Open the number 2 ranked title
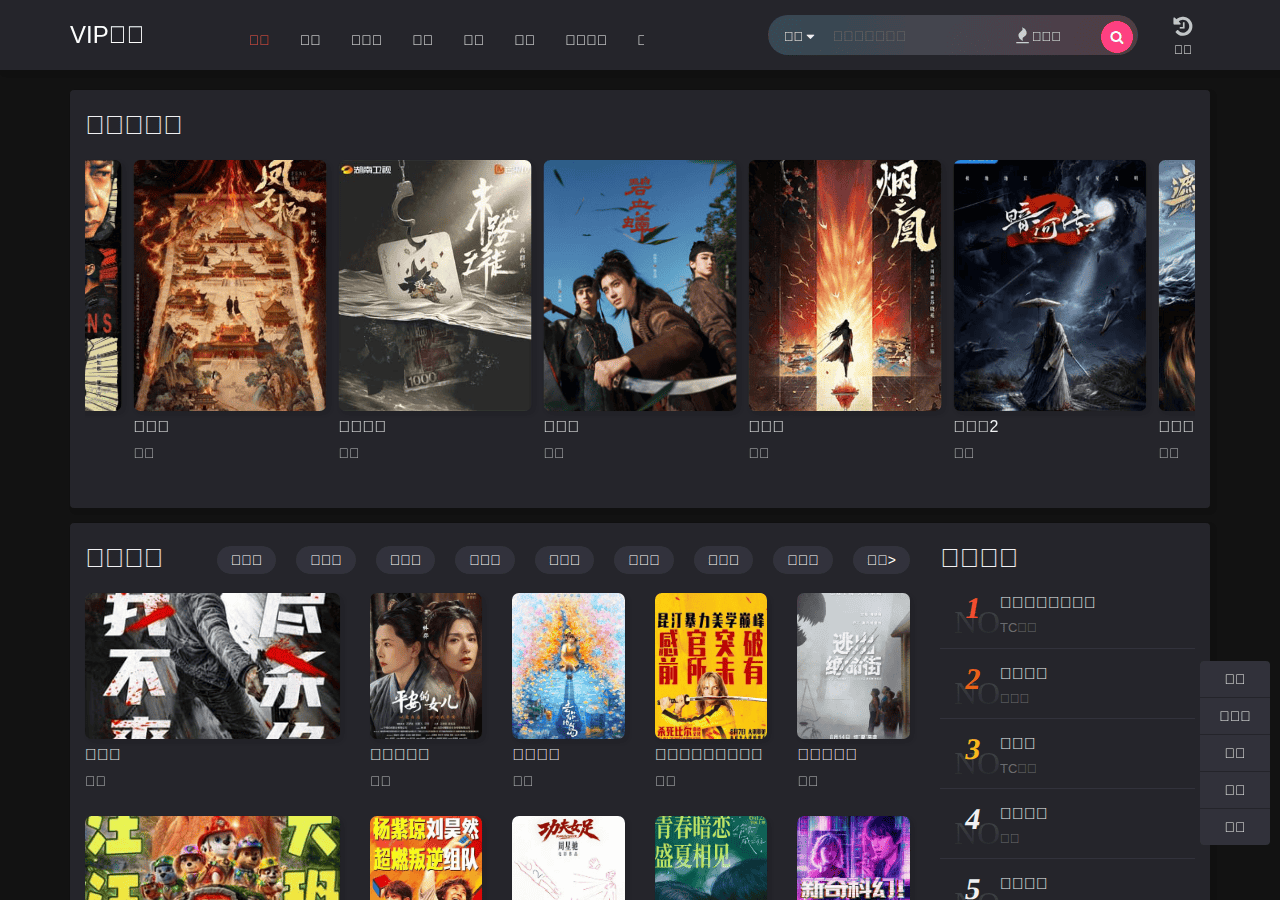 [1024, 673]
